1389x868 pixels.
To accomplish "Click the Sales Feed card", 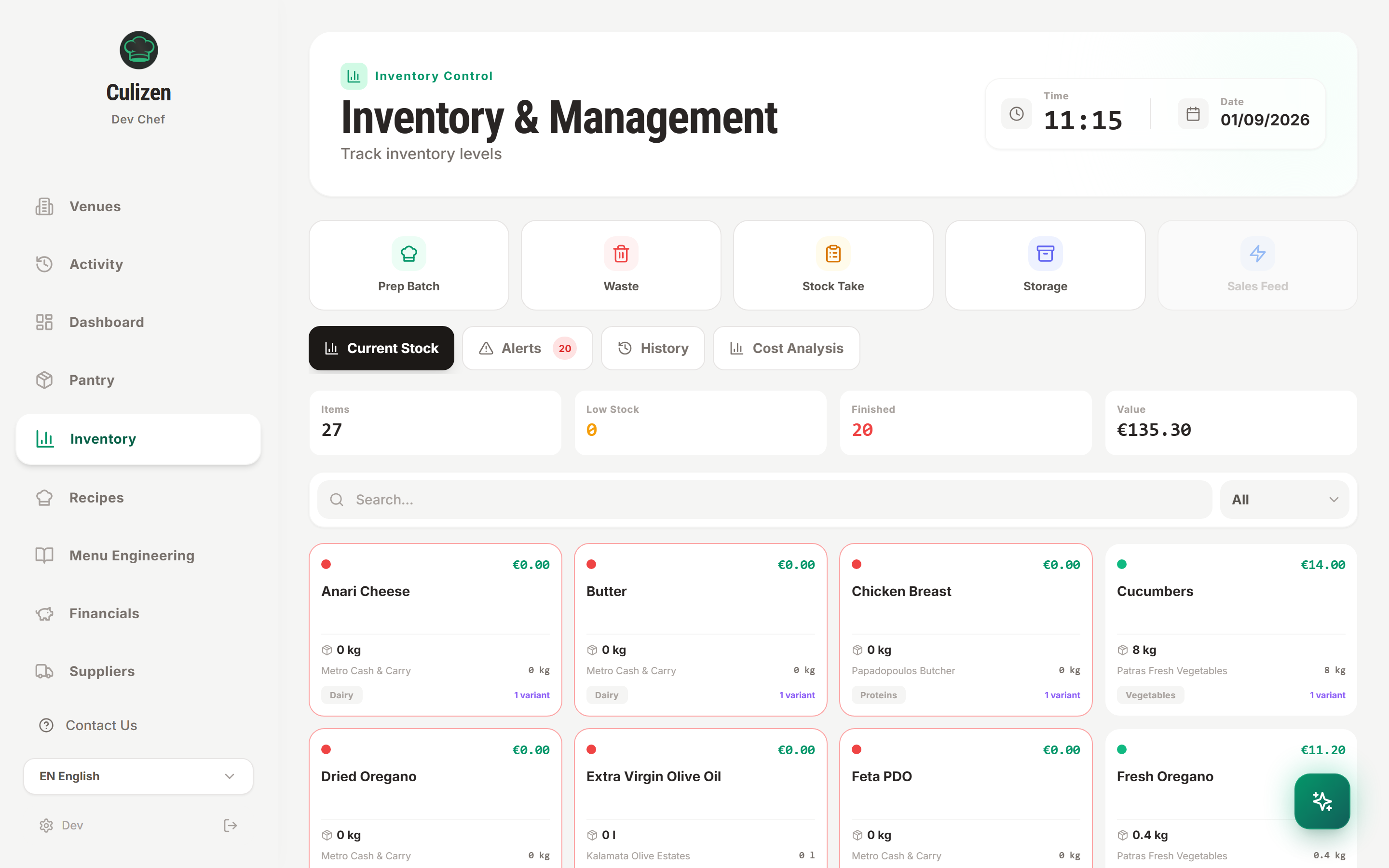I will [x=1257, y=265].
